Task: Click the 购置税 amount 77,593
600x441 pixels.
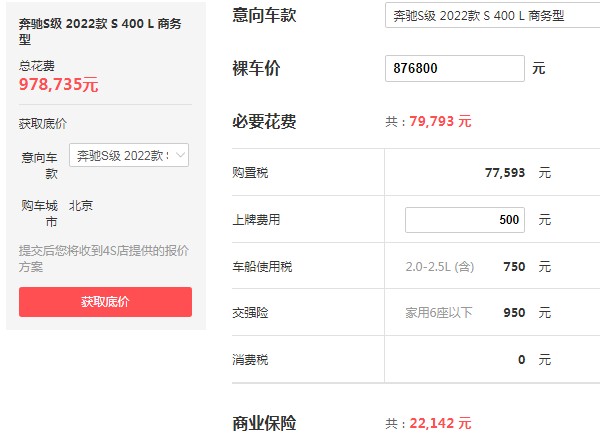Action: click(x=505, y=173)
